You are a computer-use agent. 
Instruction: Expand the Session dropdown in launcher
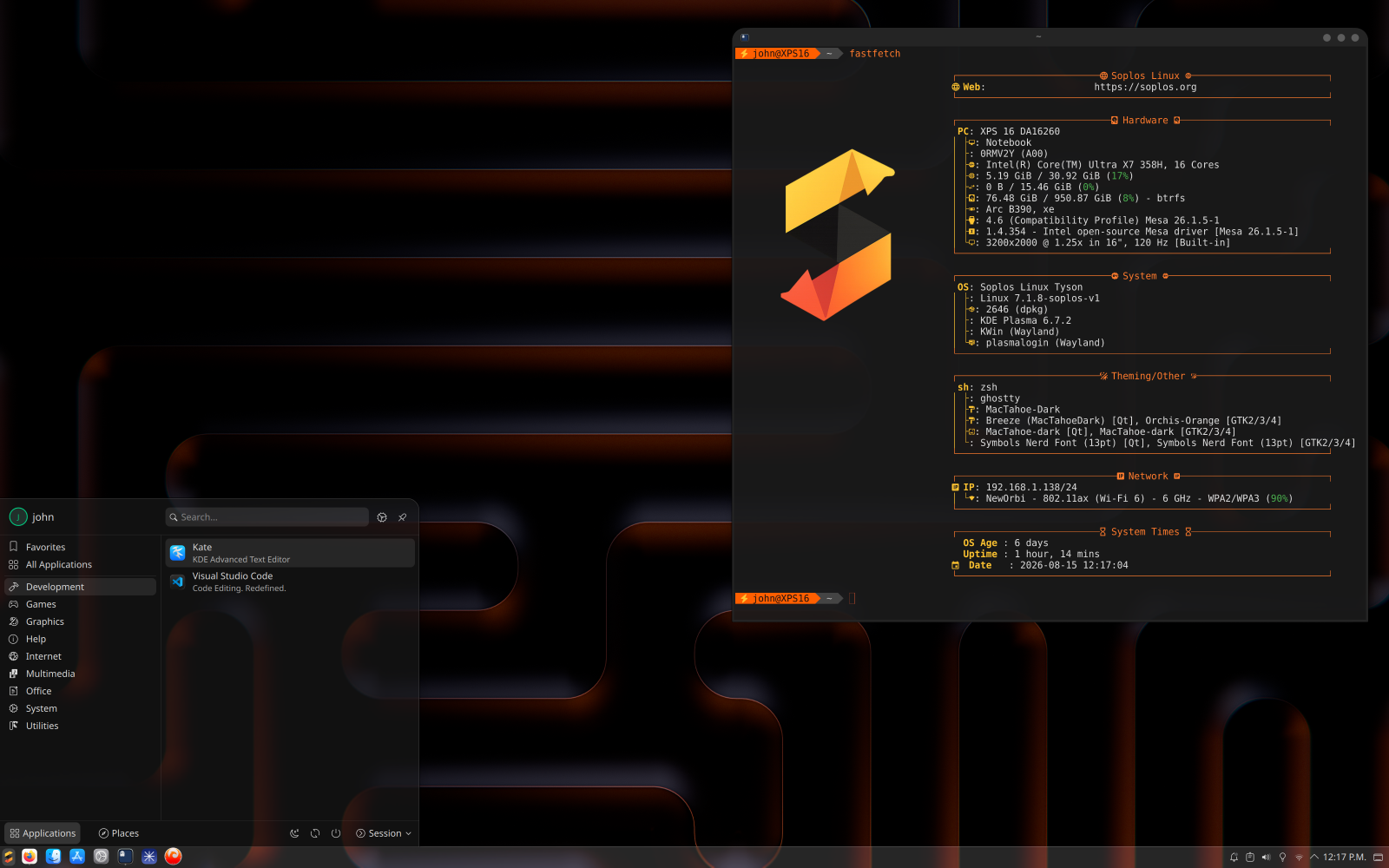tap(384, 833)
